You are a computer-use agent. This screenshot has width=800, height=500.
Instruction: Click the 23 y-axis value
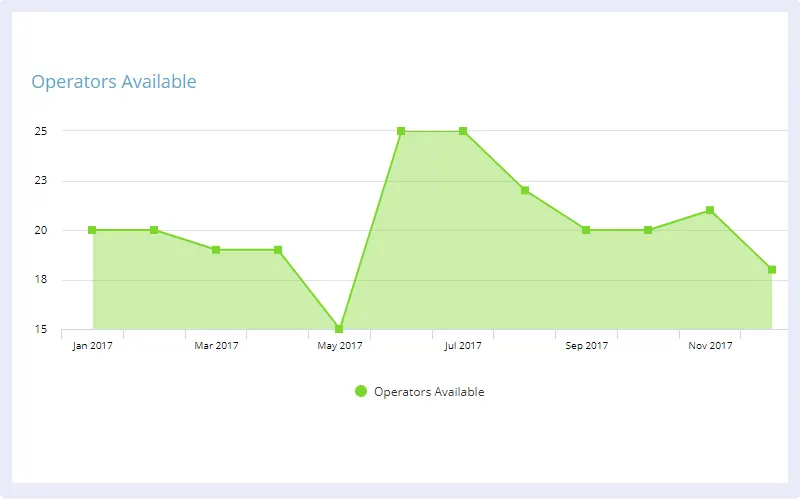pos(41,180)
